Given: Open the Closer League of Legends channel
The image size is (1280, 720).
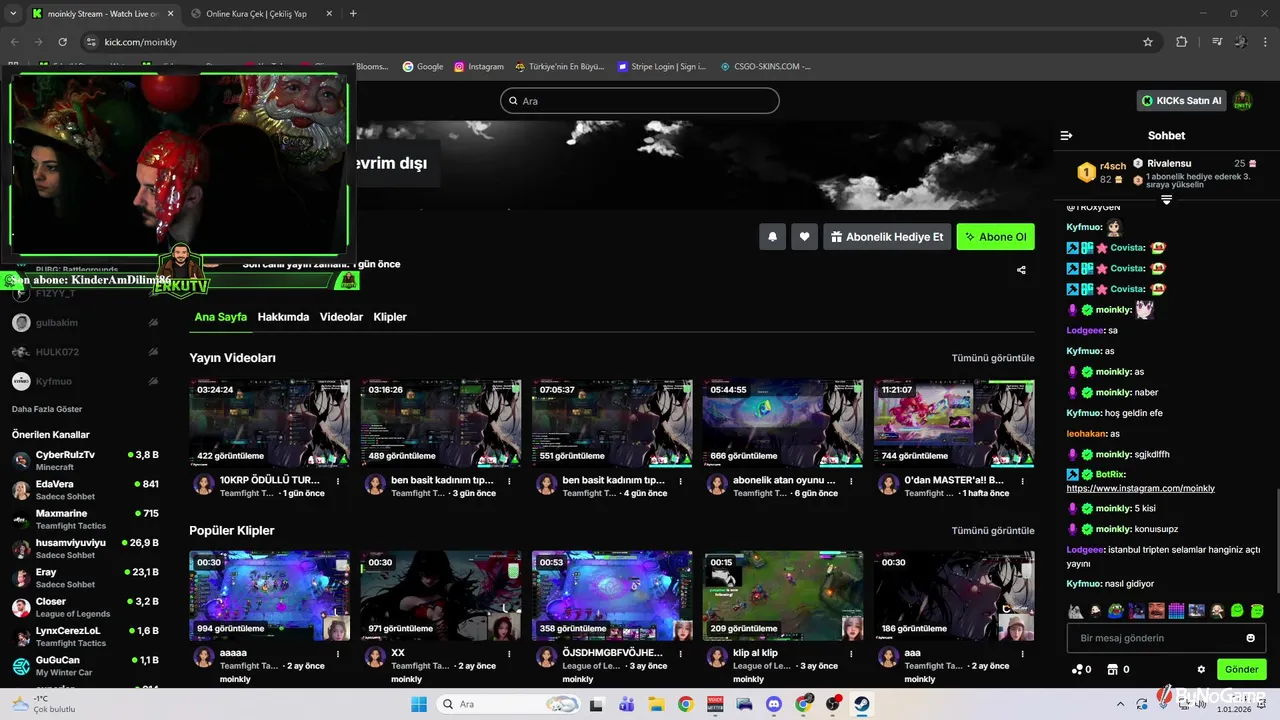Looking at the screenshot, I should [x=85, y=607].
